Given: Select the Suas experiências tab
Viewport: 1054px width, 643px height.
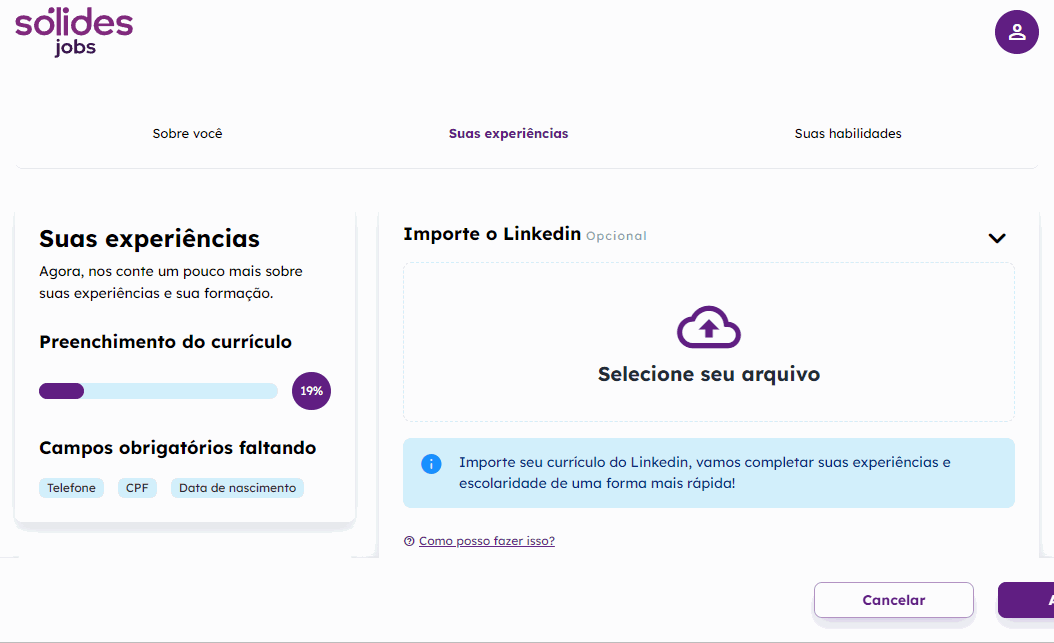Looking at the screenshot, I should tap(508, 133).
